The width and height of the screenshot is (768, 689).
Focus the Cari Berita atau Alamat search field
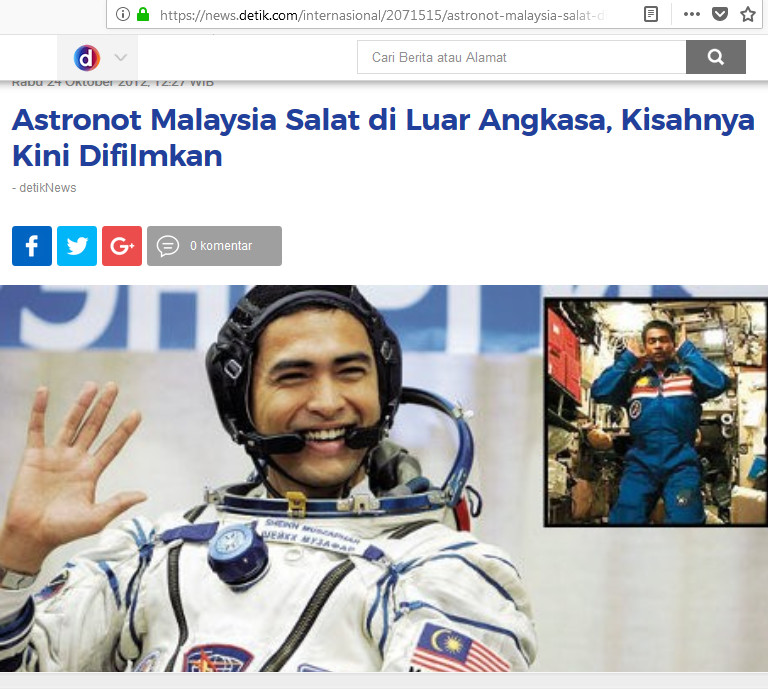pyautogui.click(x=522, y=57)
